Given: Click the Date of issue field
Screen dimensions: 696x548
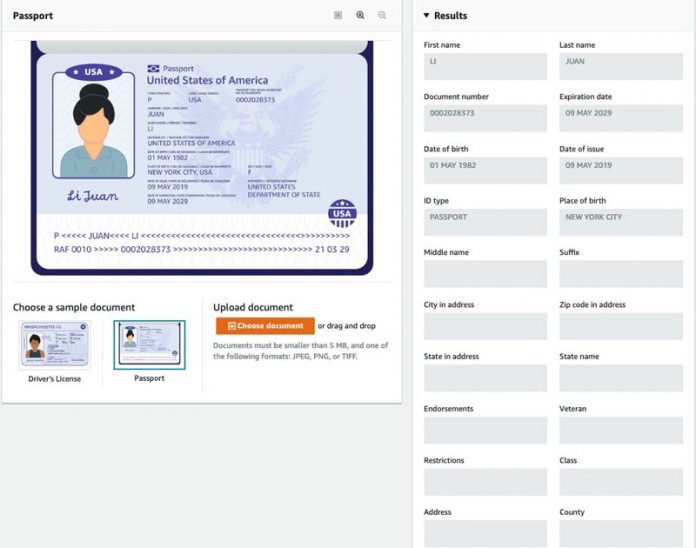Looking at the screenshot, I should [621, 170].
